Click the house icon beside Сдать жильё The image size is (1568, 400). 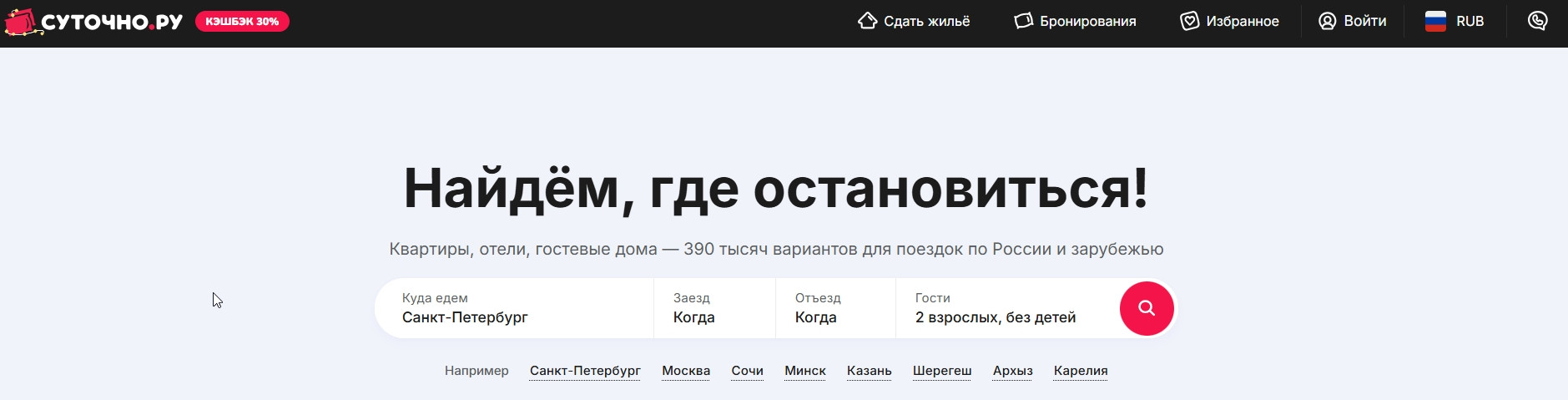[x=868, y=21]
